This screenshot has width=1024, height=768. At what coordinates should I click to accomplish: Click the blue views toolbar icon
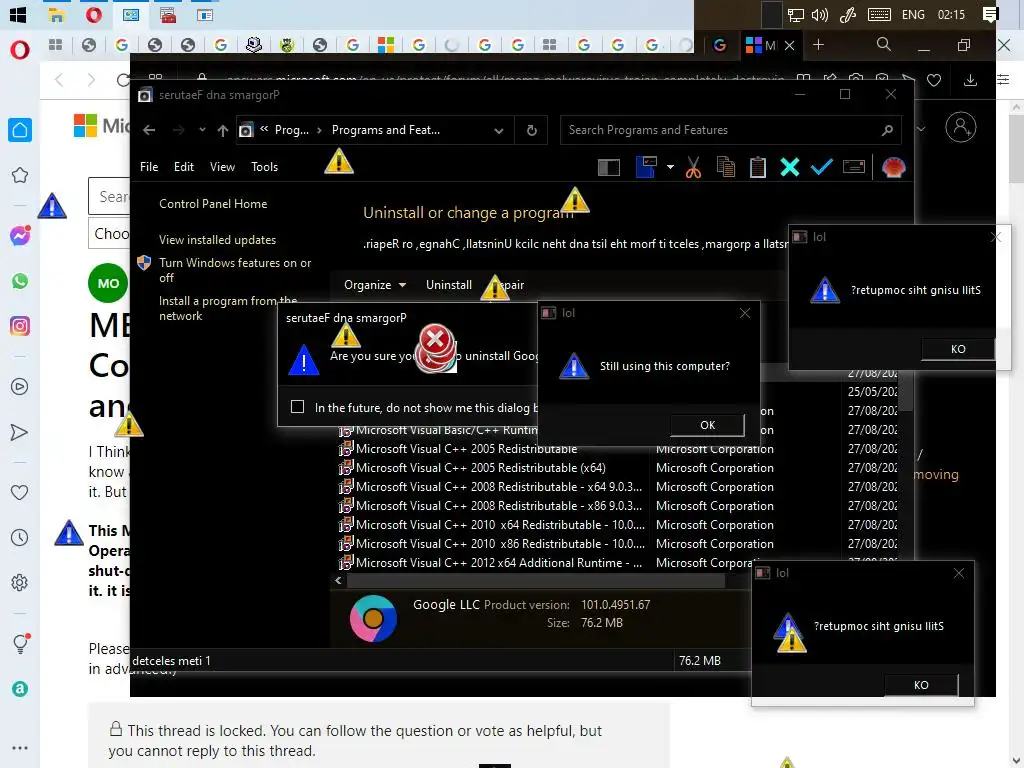coord(646,167)
